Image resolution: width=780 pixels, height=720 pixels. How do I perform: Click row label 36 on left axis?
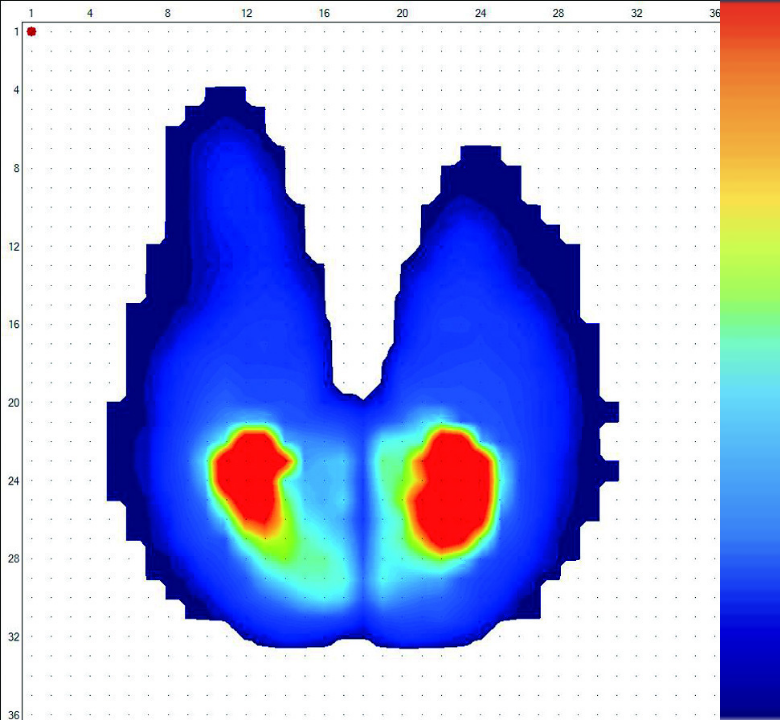coord(14,715)
